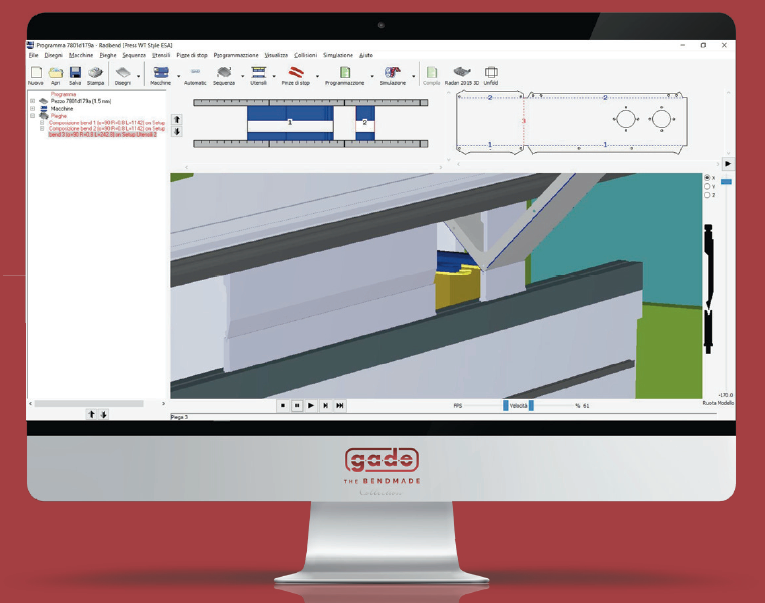Click the Velocità speed slider handle
The height and width of the screenshot is (603, 765).
(x=531, y=405)
